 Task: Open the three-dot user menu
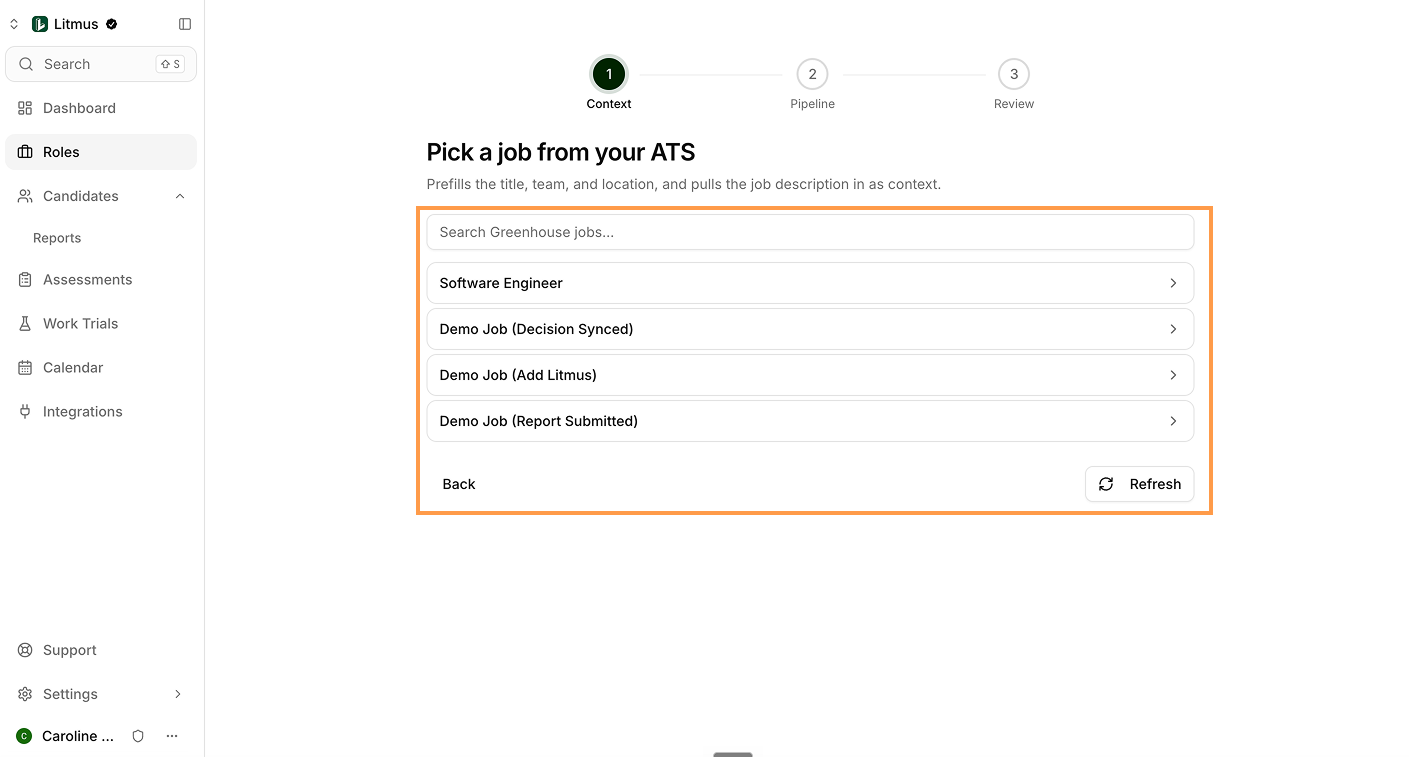pos(172,736)
